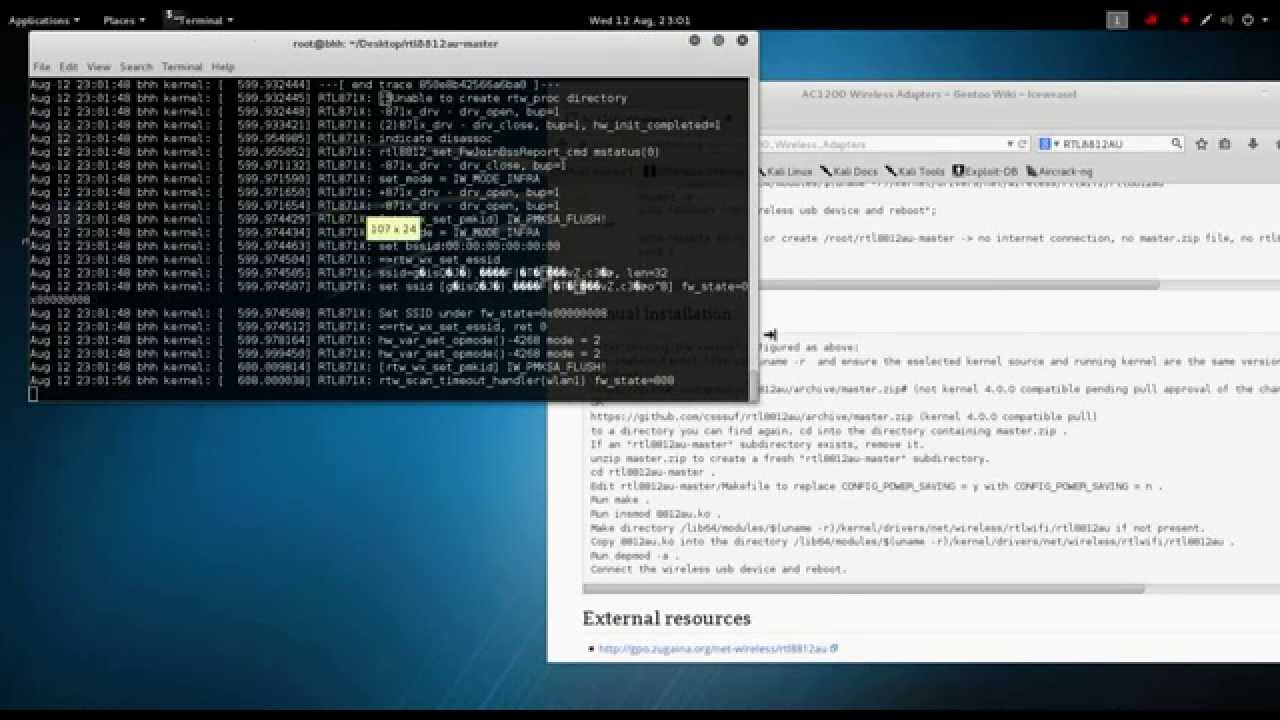
Task: Click the network connection tray icon
Action: click(x=1207, y=20)
